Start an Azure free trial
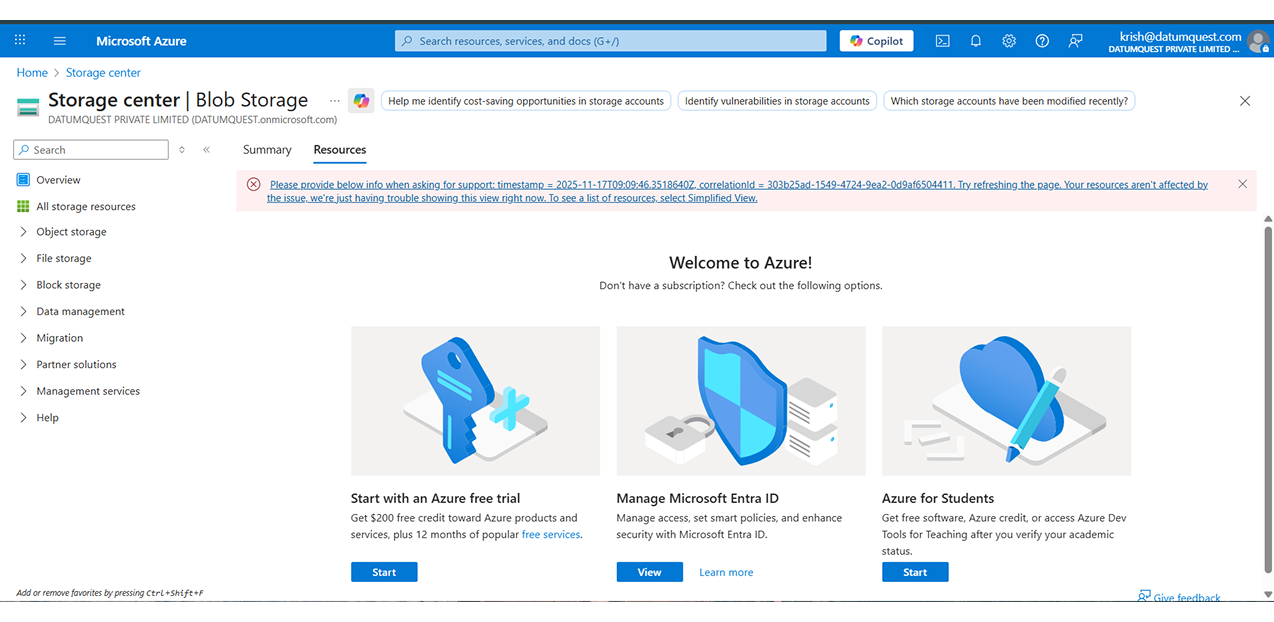Screen dimensions: 1274x622 tap(384, 571)
